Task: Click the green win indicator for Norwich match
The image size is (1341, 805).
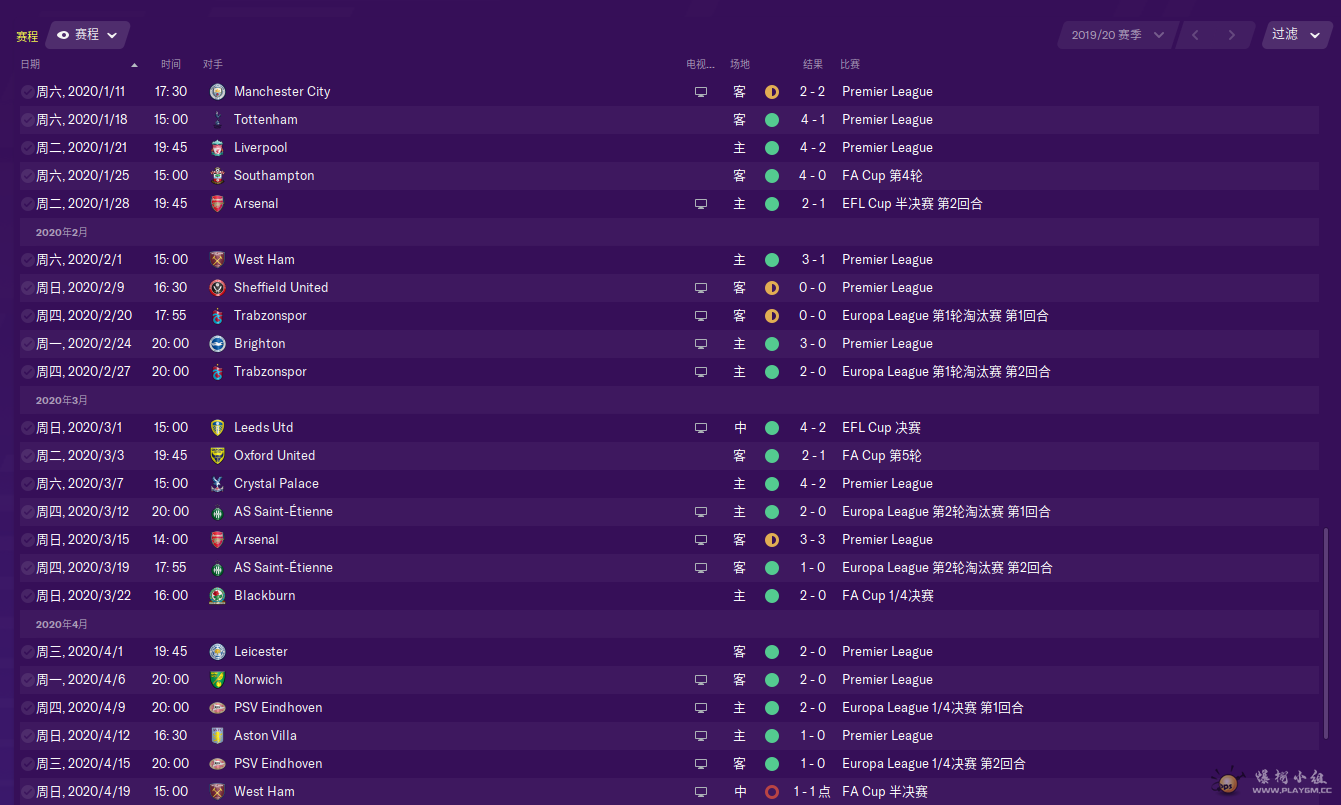Action: (x=772, y=679)
